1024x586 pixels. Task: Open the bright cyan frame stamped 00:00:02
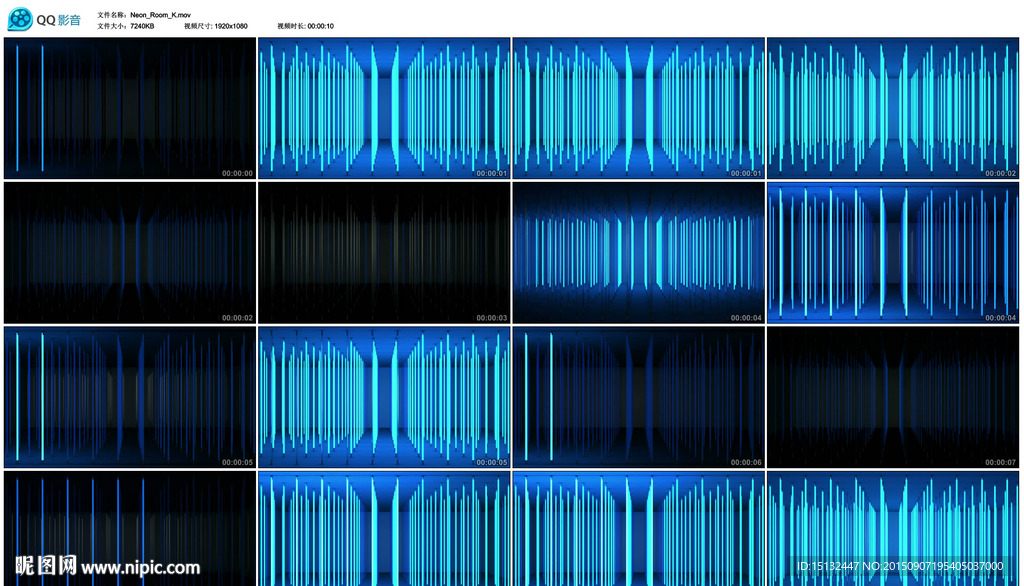pos(893,108)
